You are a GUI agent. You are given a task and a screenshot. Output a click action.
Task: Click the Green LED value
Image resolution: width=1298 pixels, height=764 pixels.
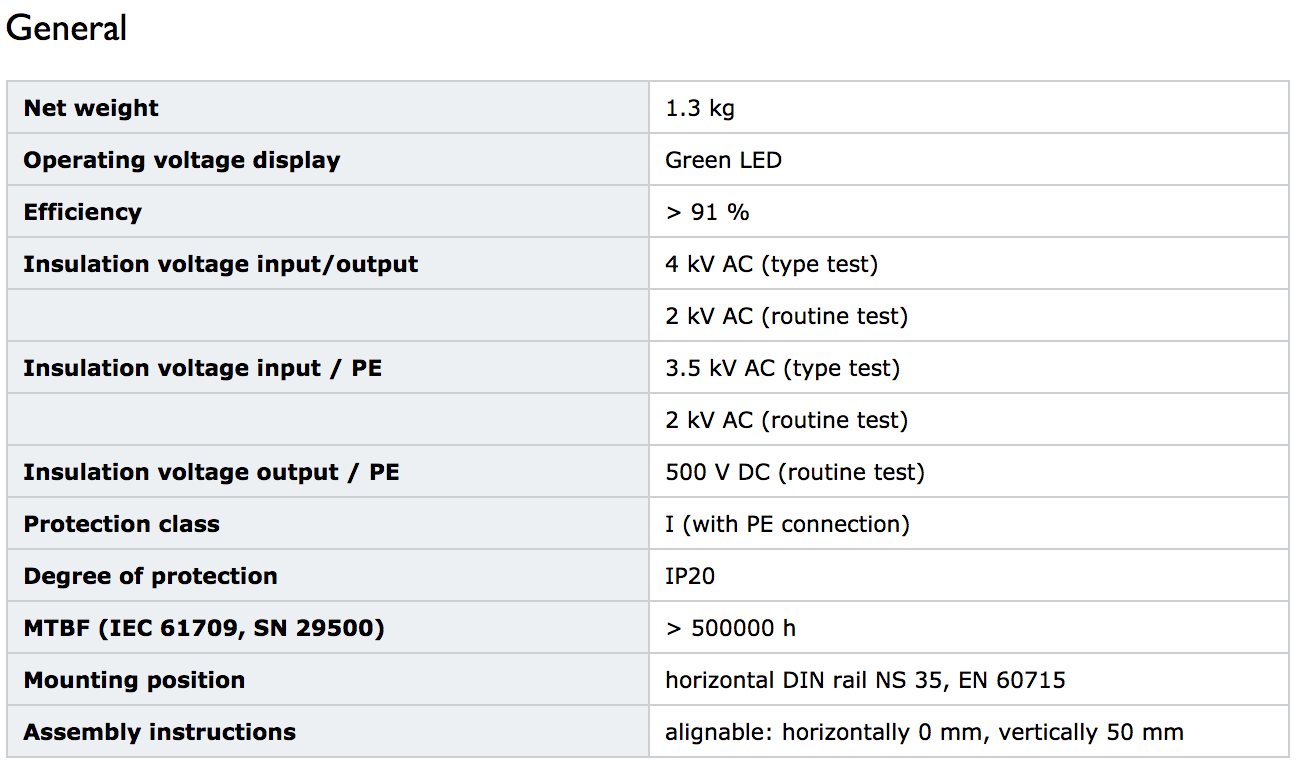coord(723,160)
